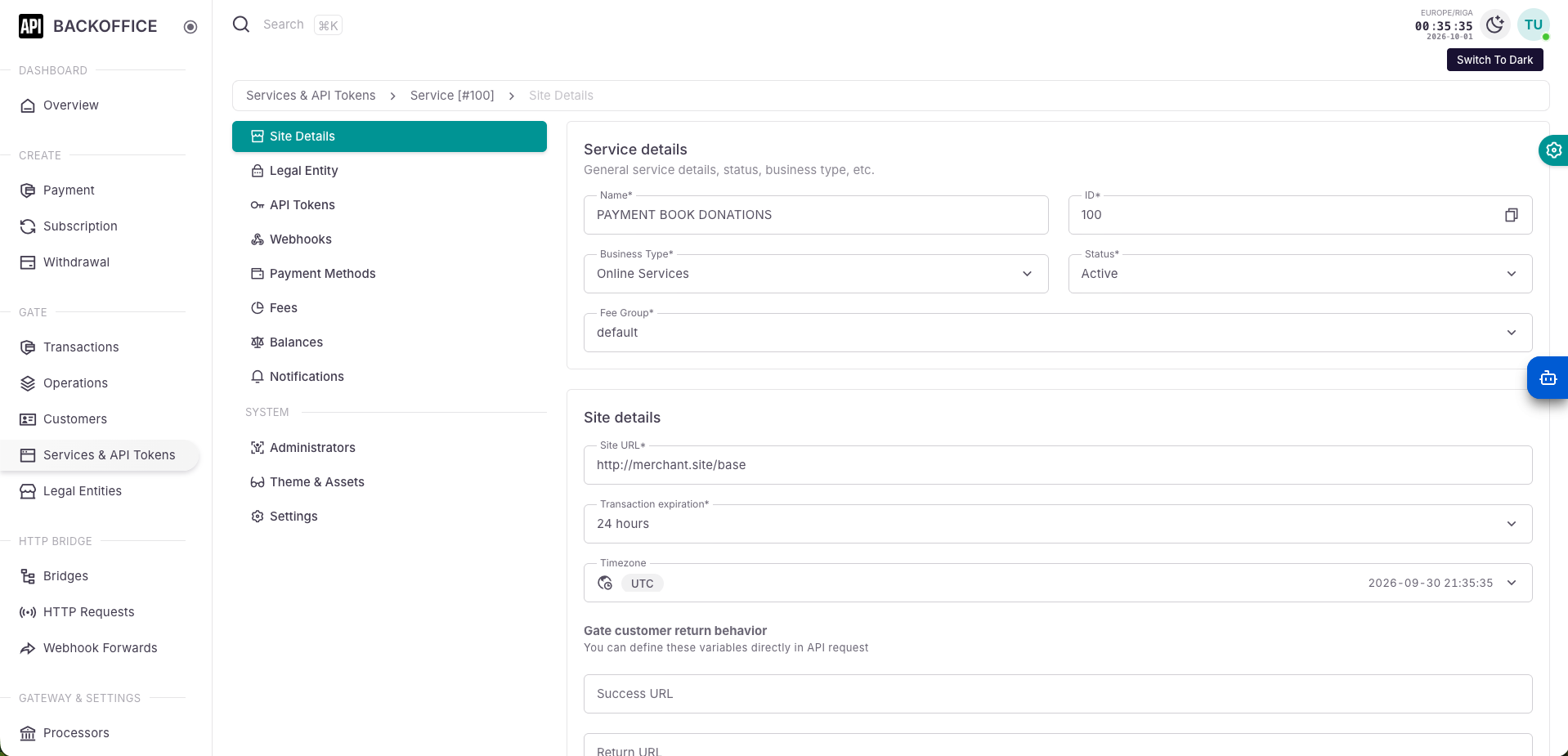
Task: Click into the Success URL field
Action: pyautogui.click(x=1058, y=694)
